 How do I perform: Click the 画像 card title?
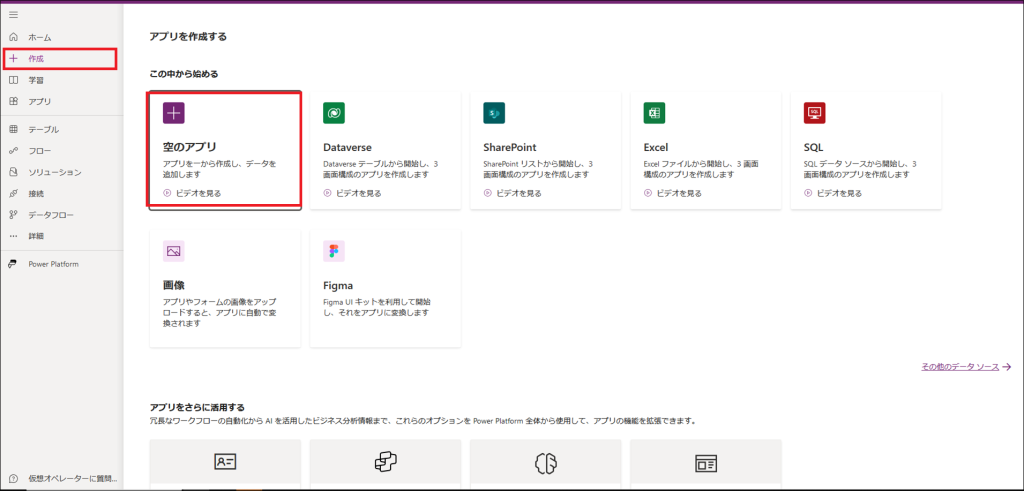pos(175,285)
